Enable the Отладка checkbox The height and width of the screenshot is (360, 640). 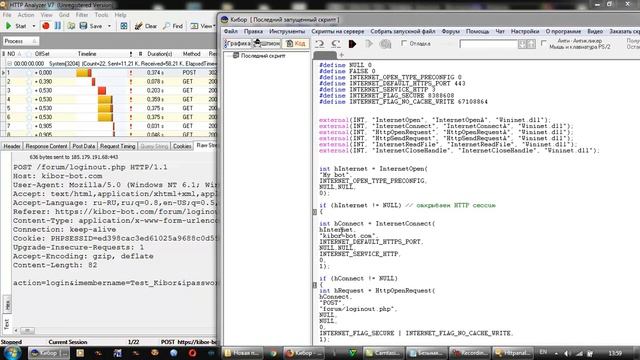point(404,43)
